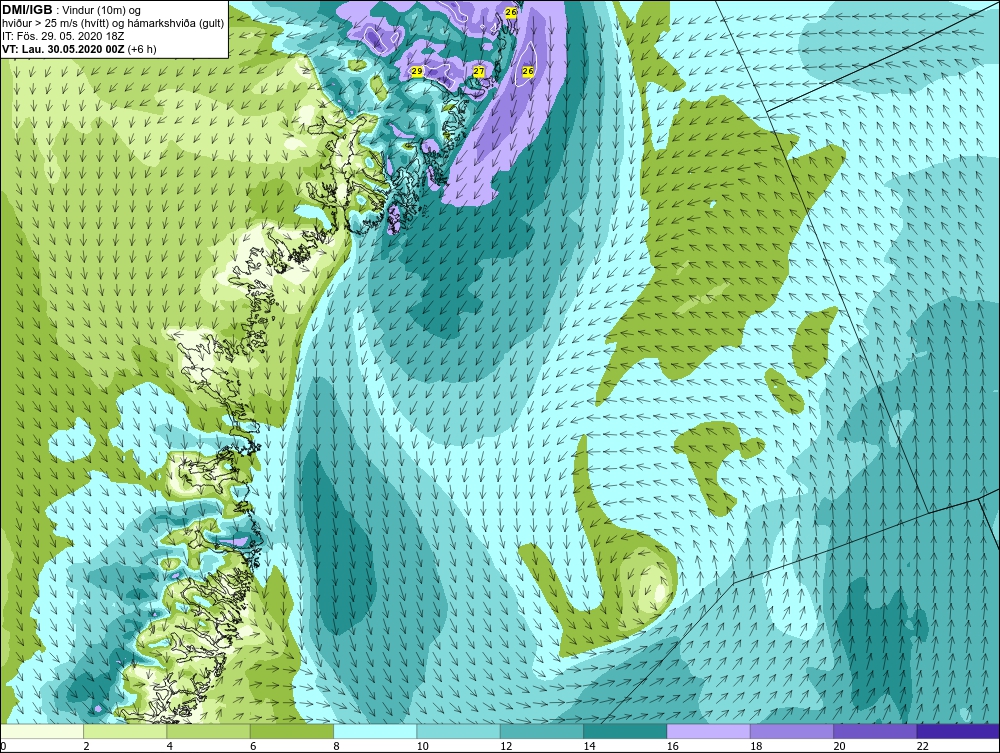Click the 6–8 m/s olive green legend swatch

292,731
